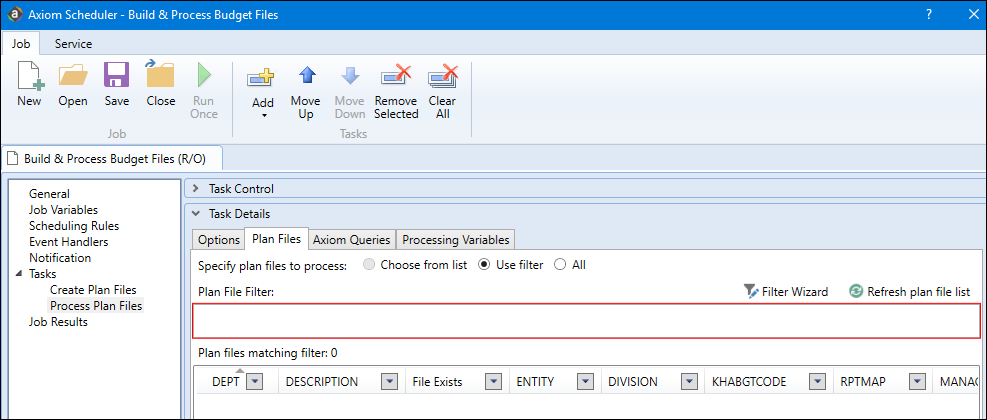Viewport: 987px width, 420px height.
Task: Open the Filter Wizard
Action: click(x=786, y=292)
